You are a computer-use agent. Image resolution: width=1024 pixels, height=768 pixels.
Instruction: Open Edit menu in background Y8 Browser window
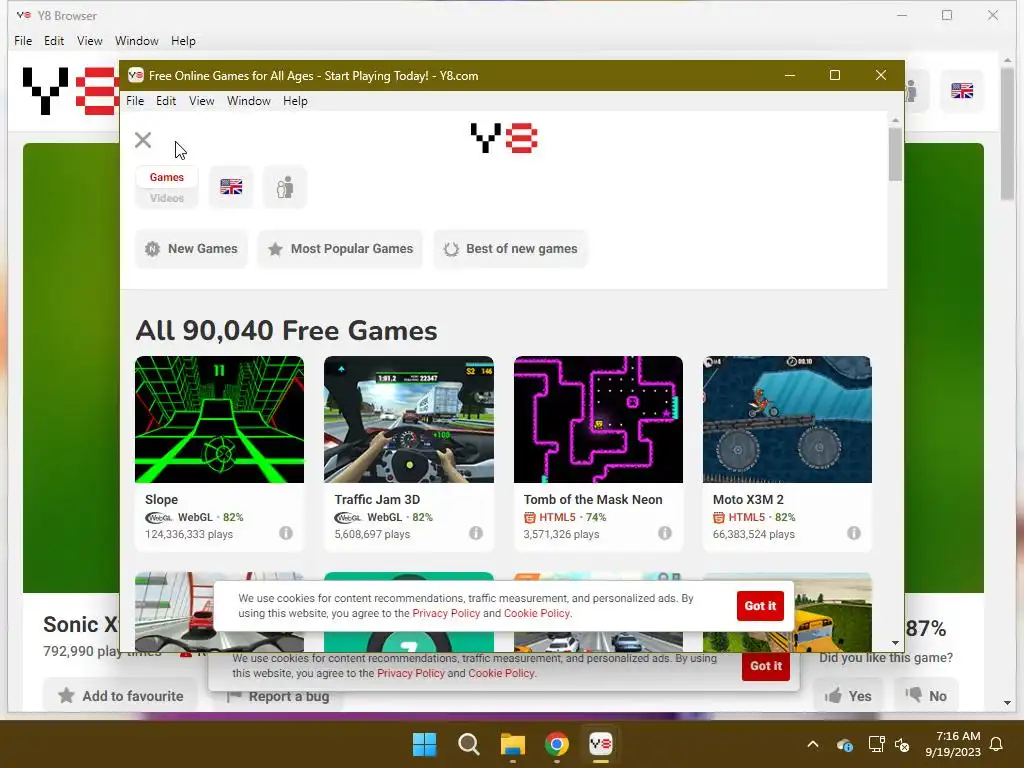(54, 40)
